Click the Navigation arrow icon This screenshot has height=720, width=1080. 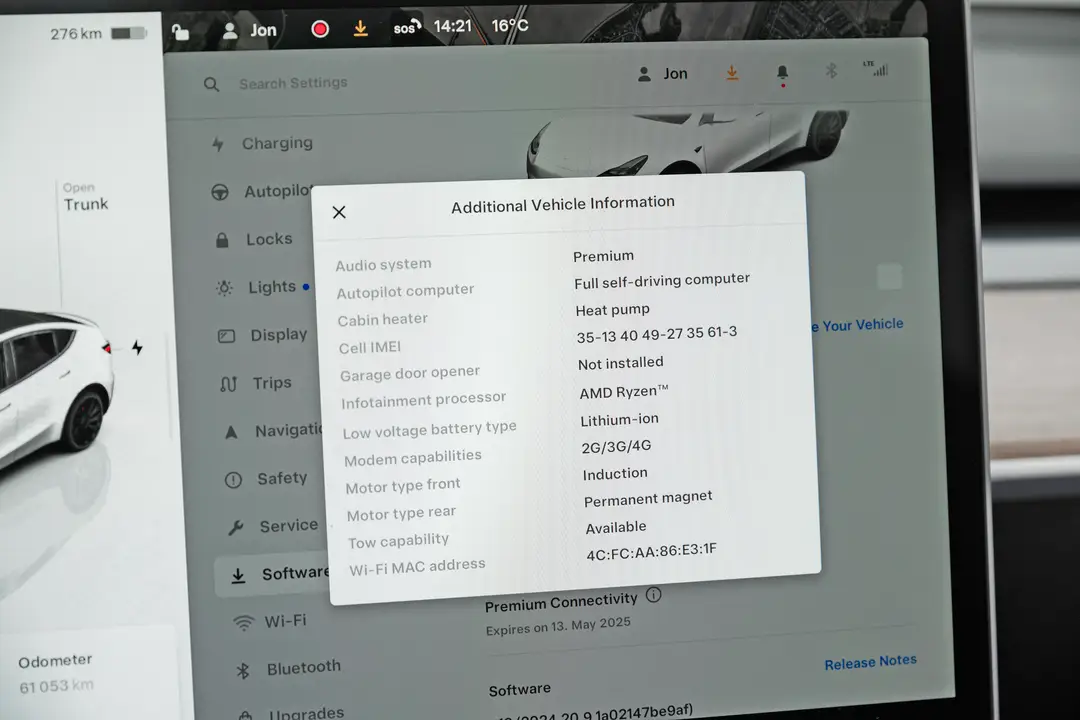(231, 432)
